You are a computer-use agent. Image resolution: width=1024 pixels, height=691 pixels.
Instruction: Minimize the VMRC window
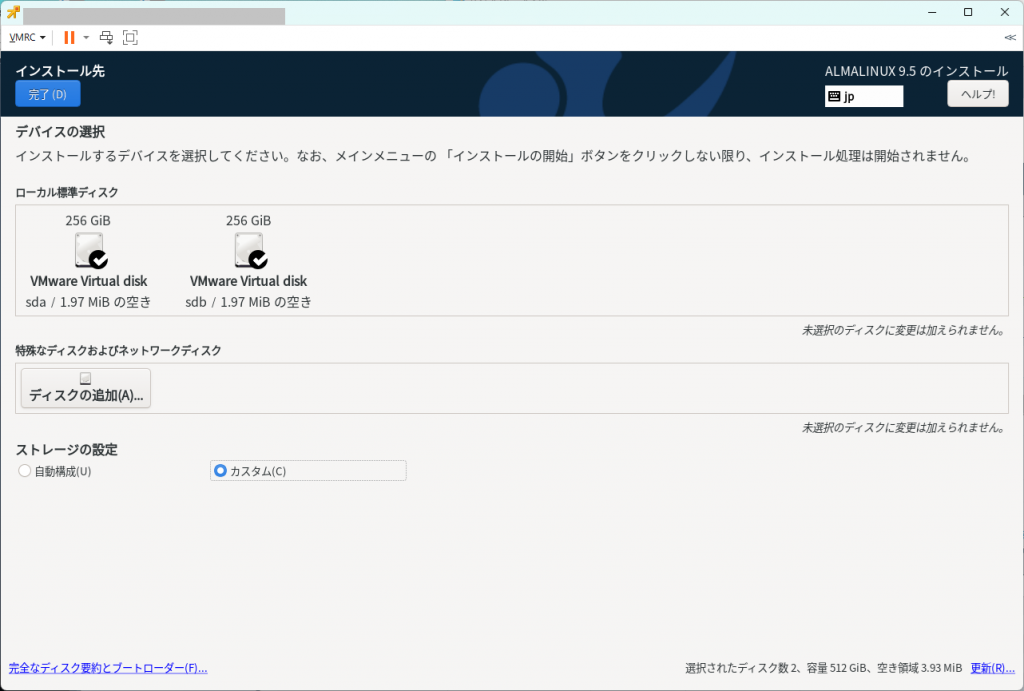[932, 12]
